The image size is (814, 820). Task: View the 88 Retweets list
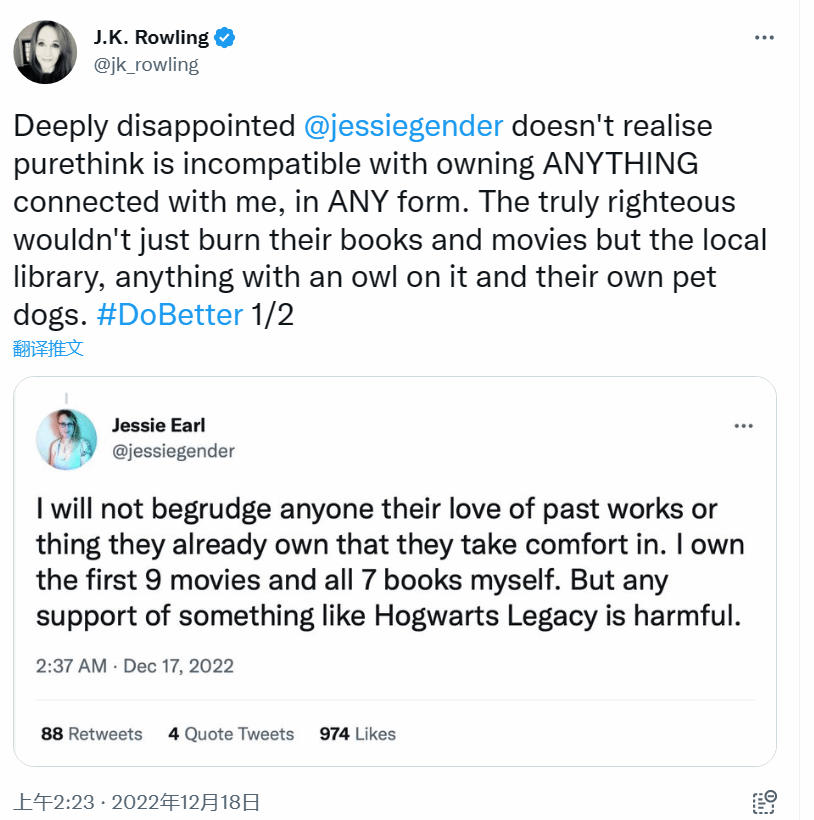click(92, 734)
